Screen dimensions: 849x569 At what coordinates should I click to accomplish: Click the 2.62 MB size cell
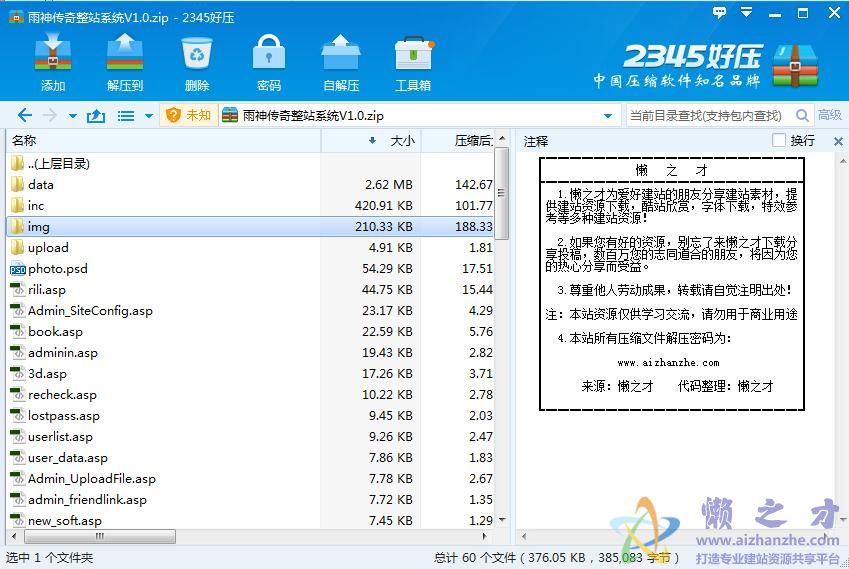point(388,185)
